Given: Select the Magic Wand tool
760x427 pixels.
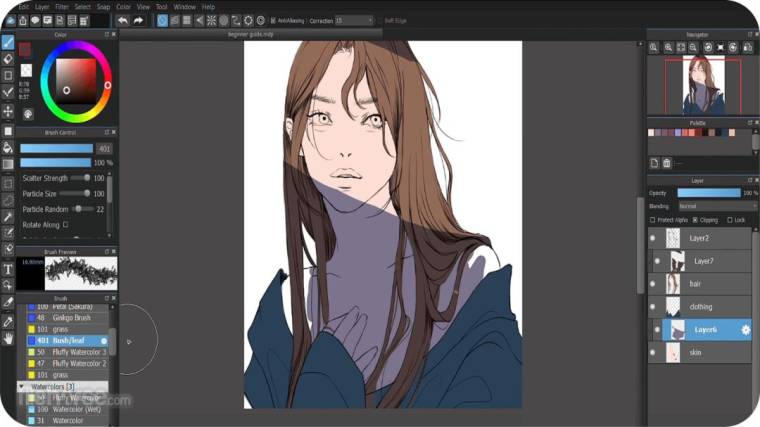Looking at the screenshot, I should [x=8, y=217].
